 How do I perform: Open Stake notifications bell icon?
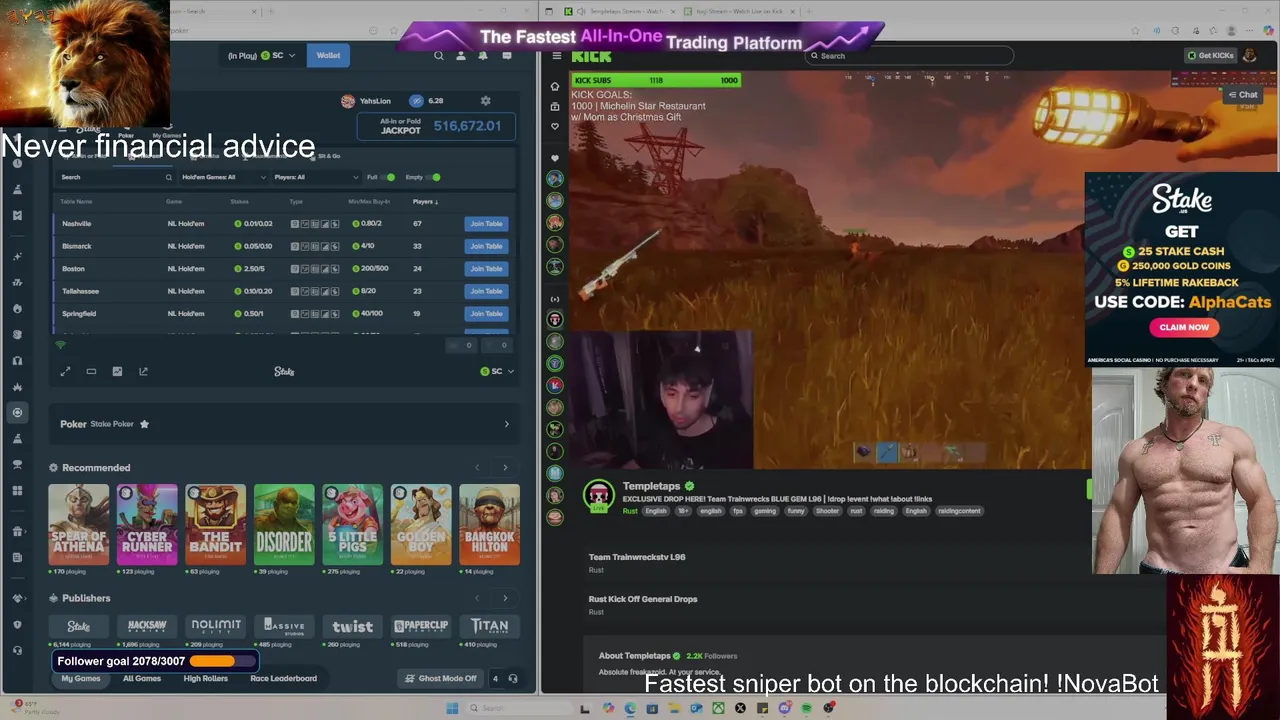[483, 56]
